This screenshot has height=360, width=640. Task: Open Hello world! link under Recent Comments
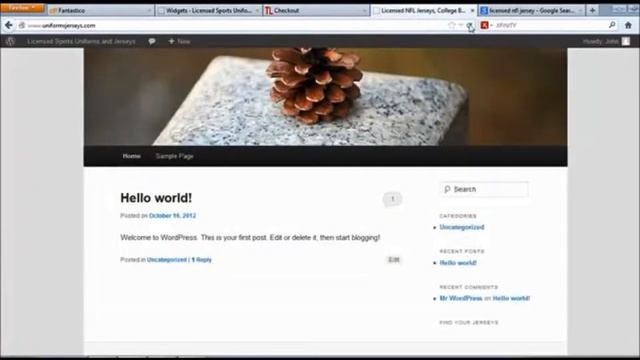pyautogui.click(x=511, y=298)
